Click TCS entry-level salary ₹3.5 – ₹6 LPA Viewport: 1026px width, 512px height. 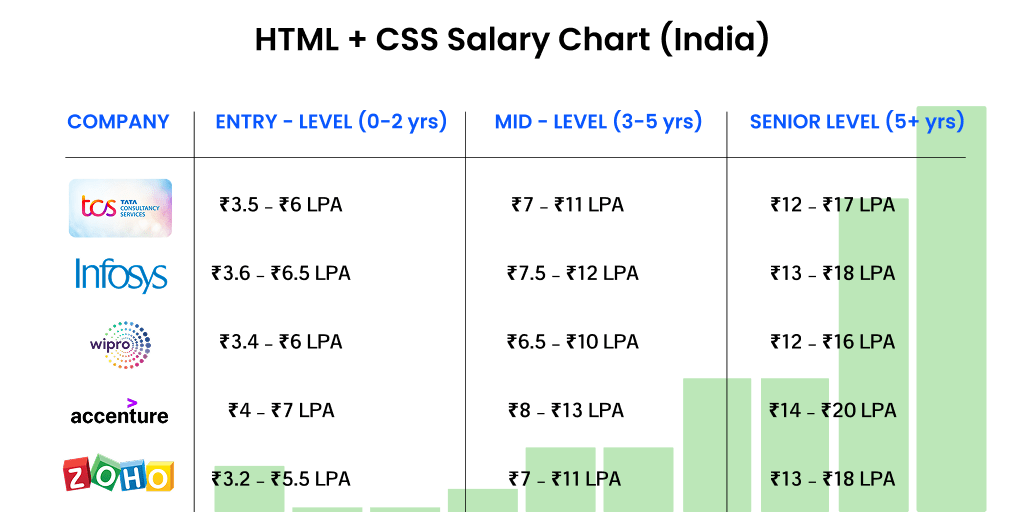281,205
